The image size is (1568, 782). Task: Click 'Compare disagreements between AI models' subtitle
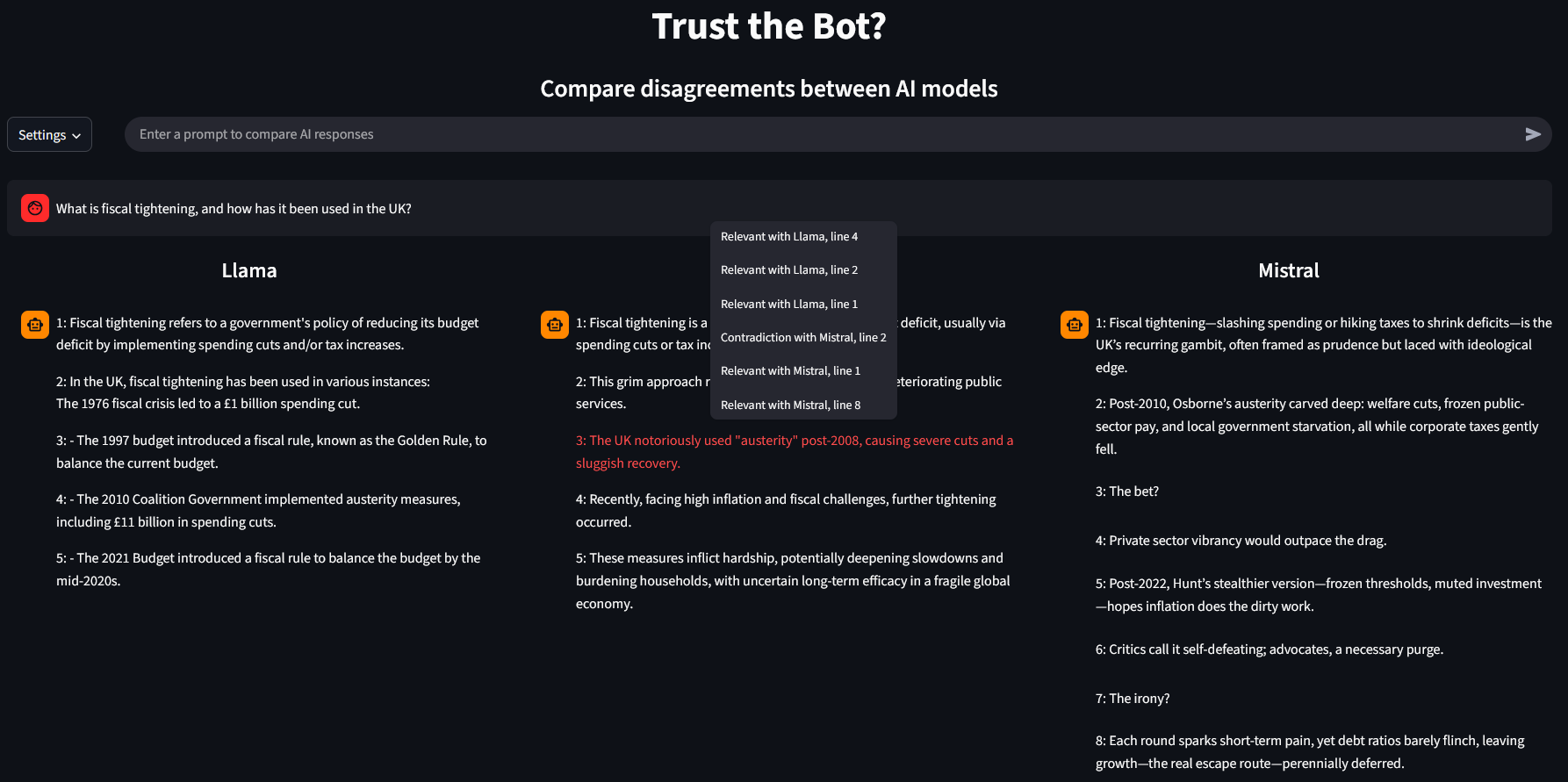click(x=769, y=89)
